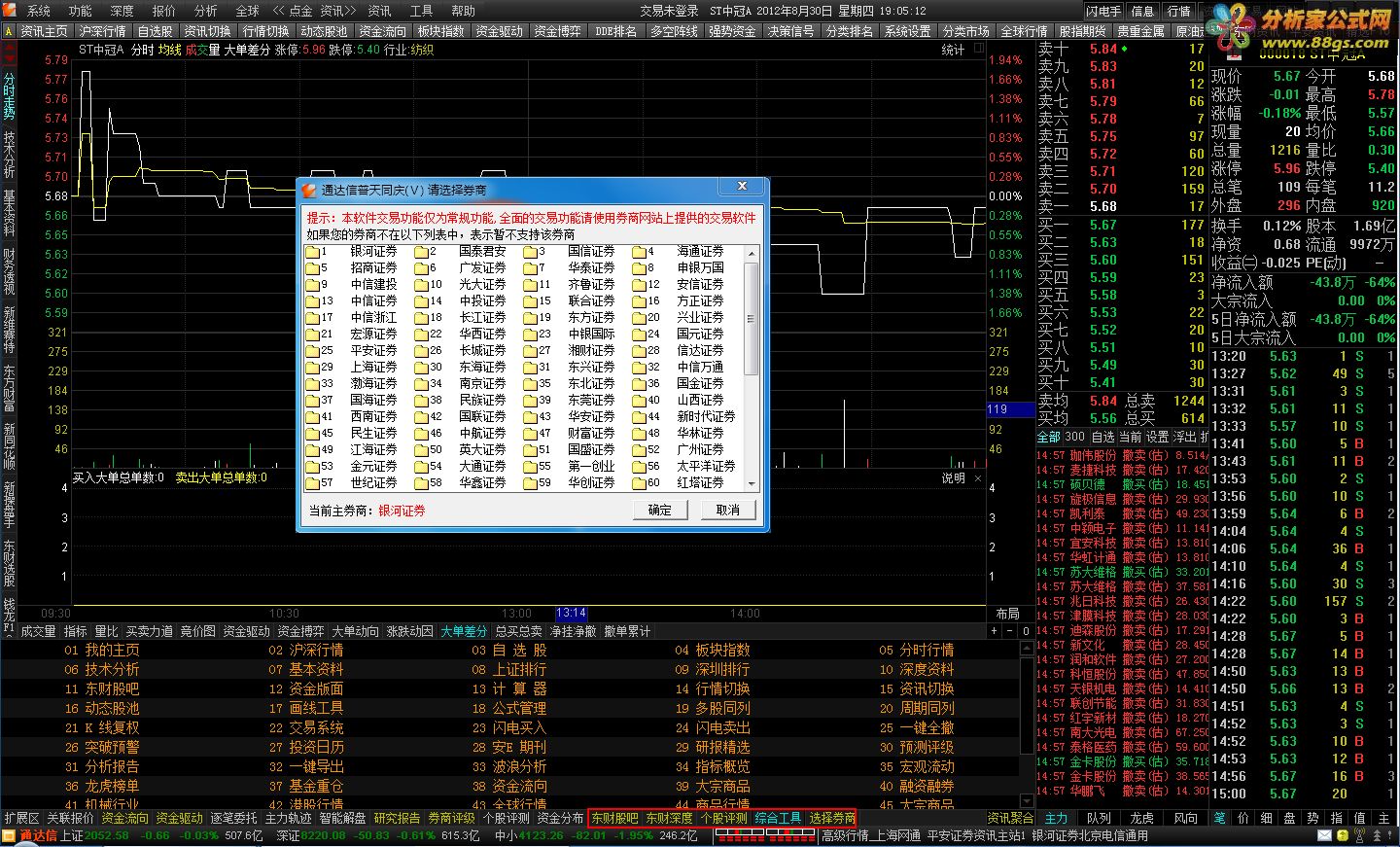
Task: Click the 布局 layout button
Action: click(1007, 614)
